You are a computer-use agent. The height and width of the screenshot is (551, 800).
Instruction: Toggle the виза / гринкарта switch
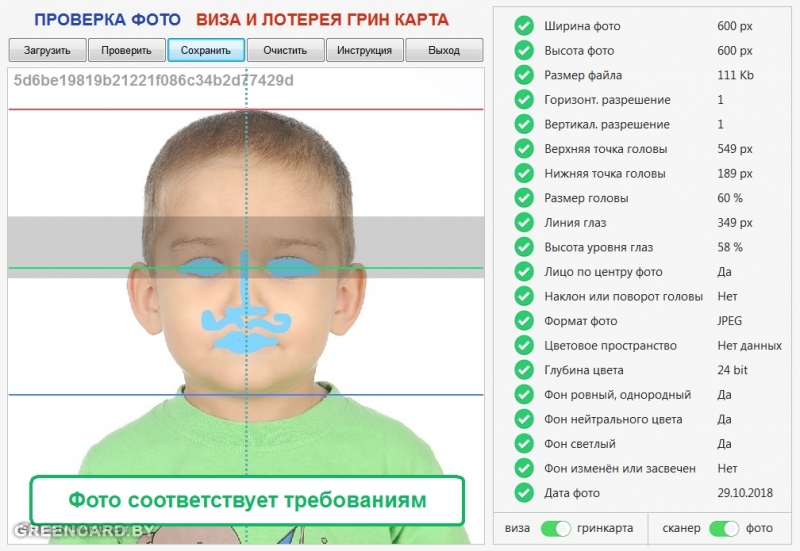[x=556, y=529]
